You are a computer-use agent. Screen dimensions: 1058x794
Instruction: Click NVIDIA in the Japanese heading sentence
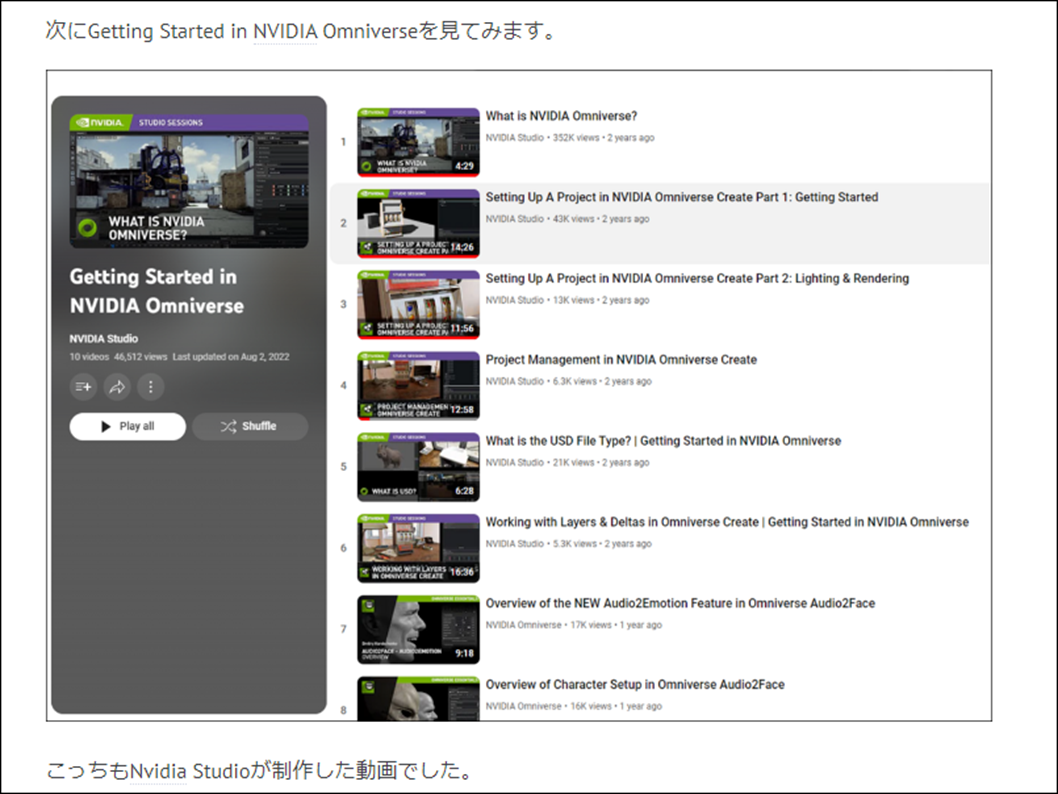(285, 31)
